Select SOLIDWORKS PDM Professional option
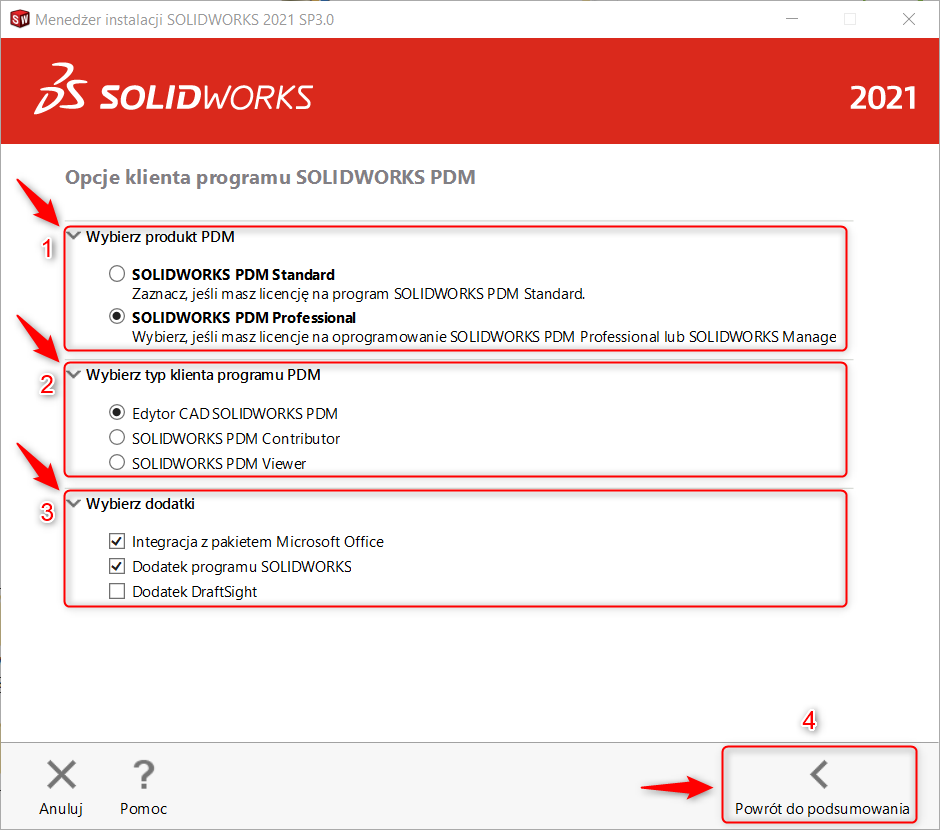The width and height of the screenshot is (940, 830). click(x=117, y=317)
